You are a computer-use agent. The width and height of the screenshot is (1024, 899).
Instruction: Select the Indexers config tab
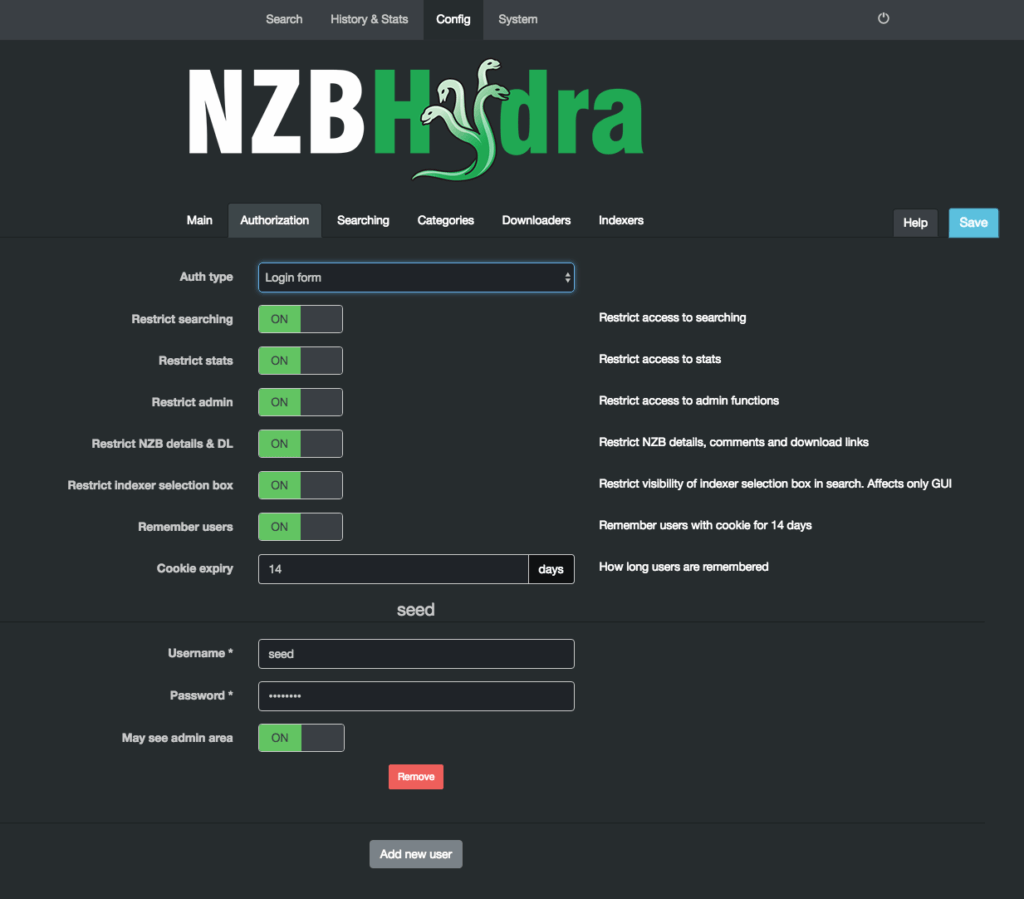click(621, 220)
